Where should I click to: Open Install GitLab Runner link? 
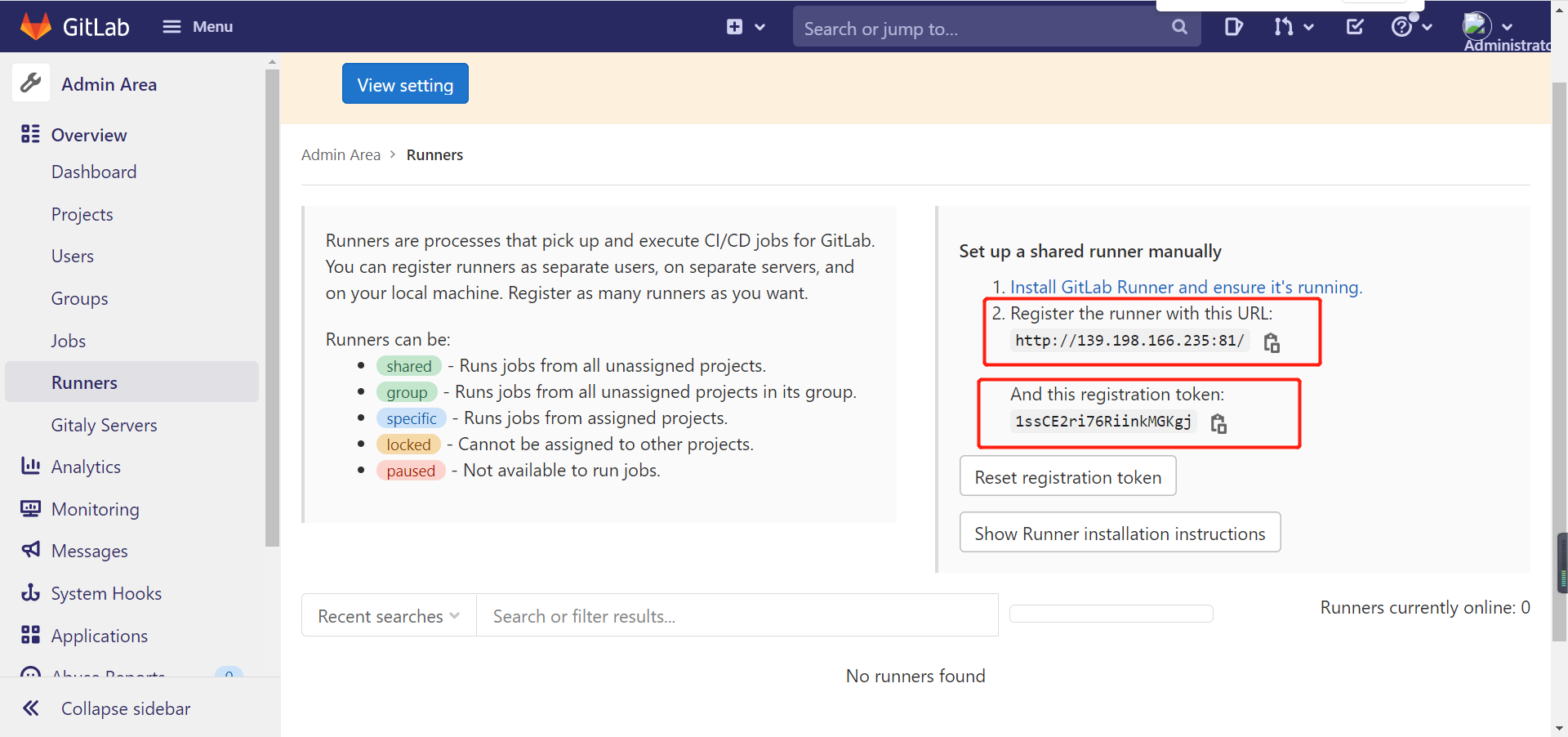click(x=1186, y=287)
